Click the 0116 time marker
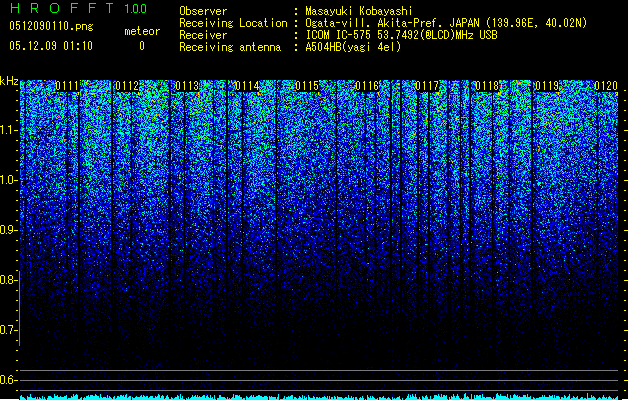 click(x=367, y=86)
